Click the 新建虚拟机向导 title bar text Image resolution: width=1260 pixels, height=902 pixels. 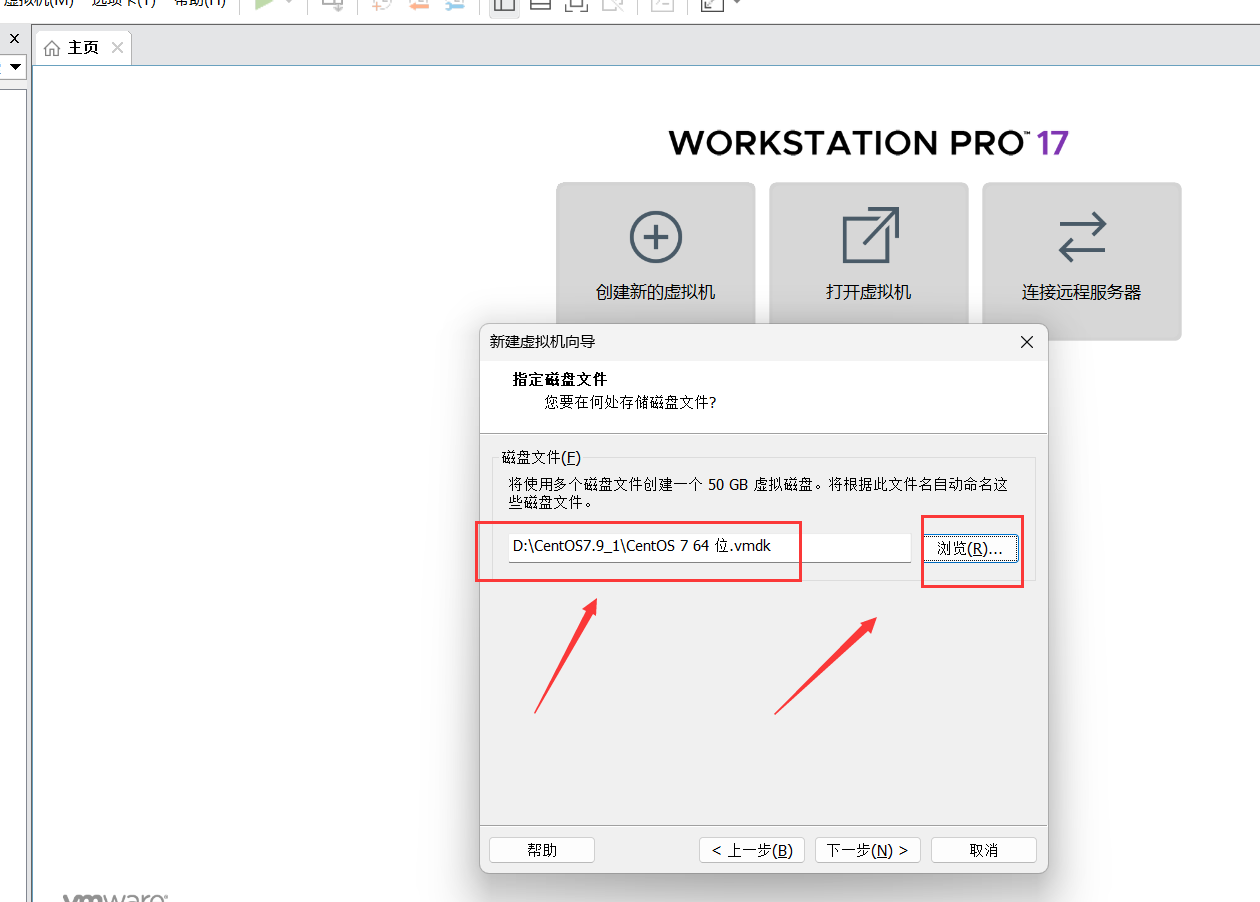point(542,342)
